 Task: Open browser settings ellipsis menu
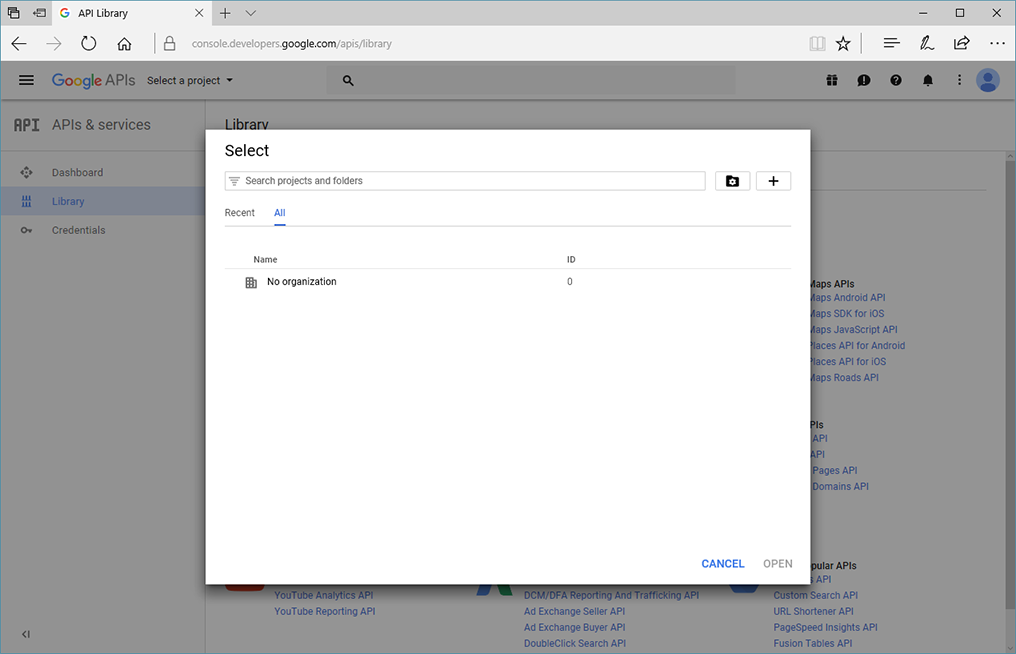(997, 43)
